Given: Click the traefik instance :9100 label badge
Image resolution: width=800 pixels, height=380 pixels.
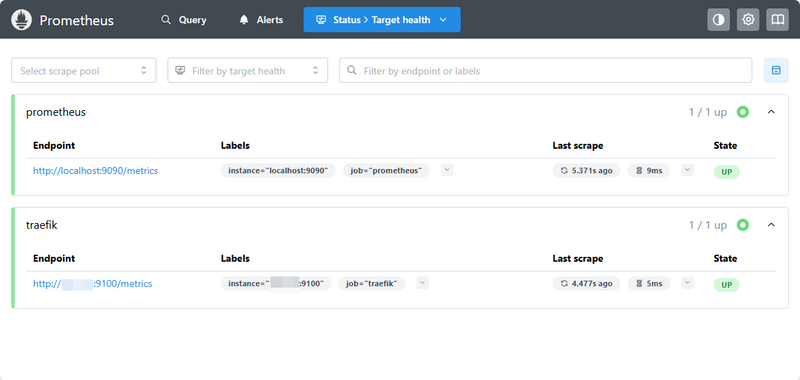Looking at the screenshot, I should coord(276,284).
